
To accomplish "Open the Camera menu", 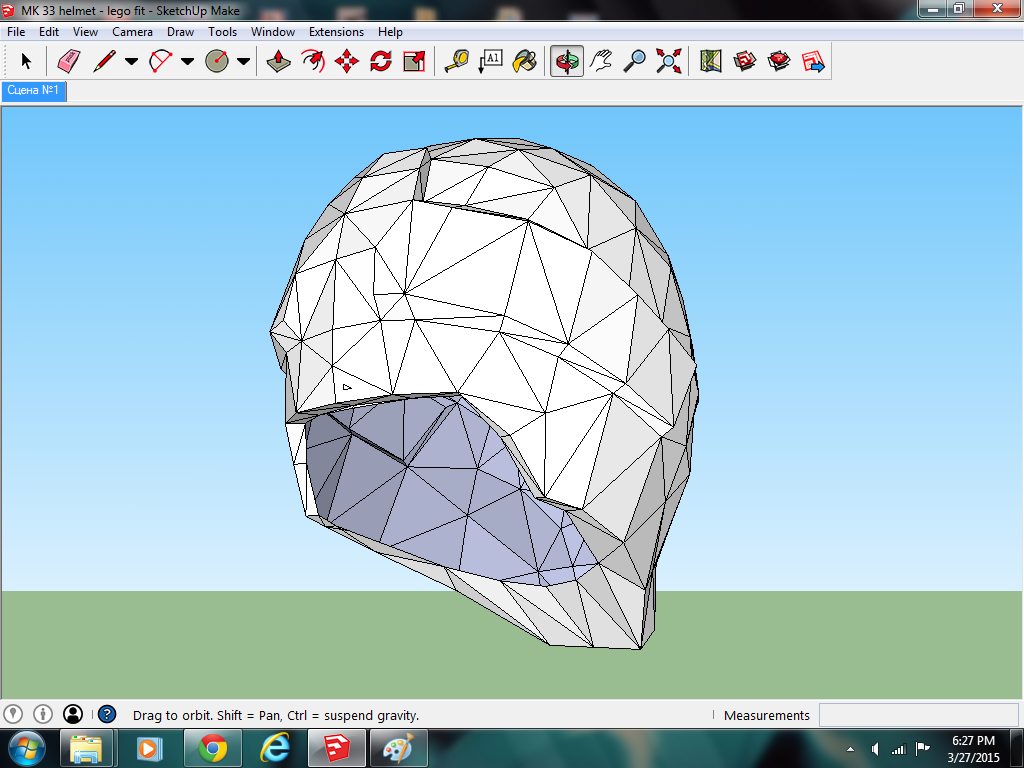I will tap(132, 32).
